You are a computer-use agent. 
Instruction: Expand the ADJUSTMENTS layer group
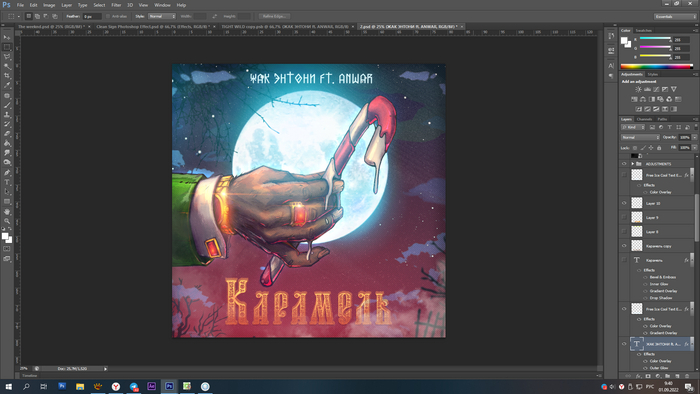pos(633,164)
